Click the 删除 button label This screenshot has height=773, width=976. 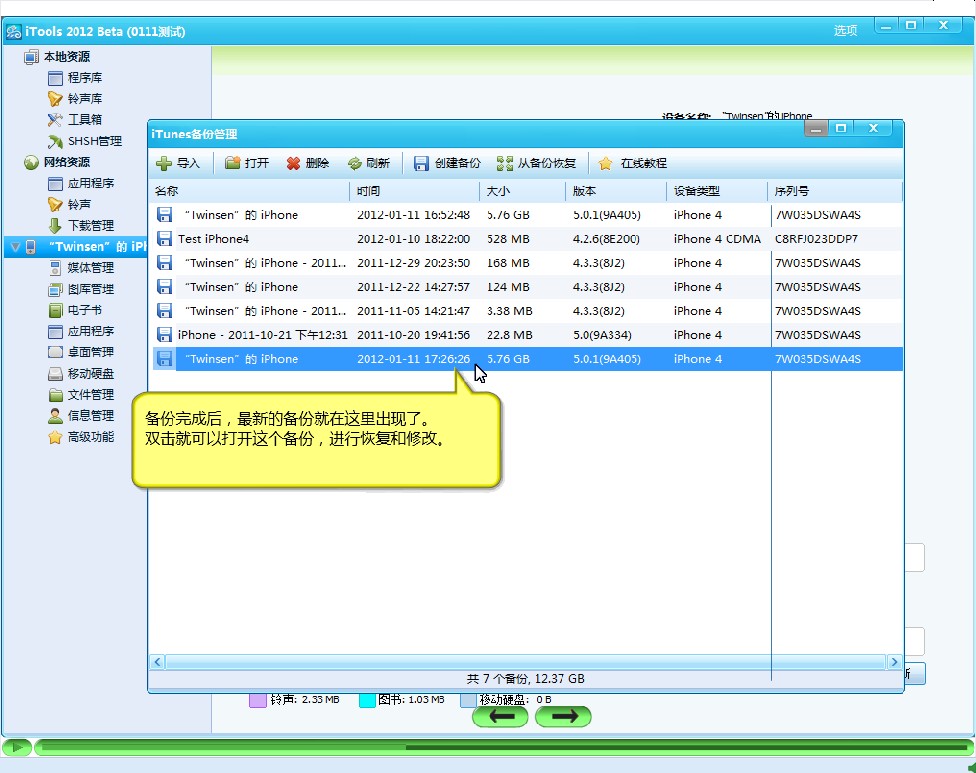[x=317, y=163]
